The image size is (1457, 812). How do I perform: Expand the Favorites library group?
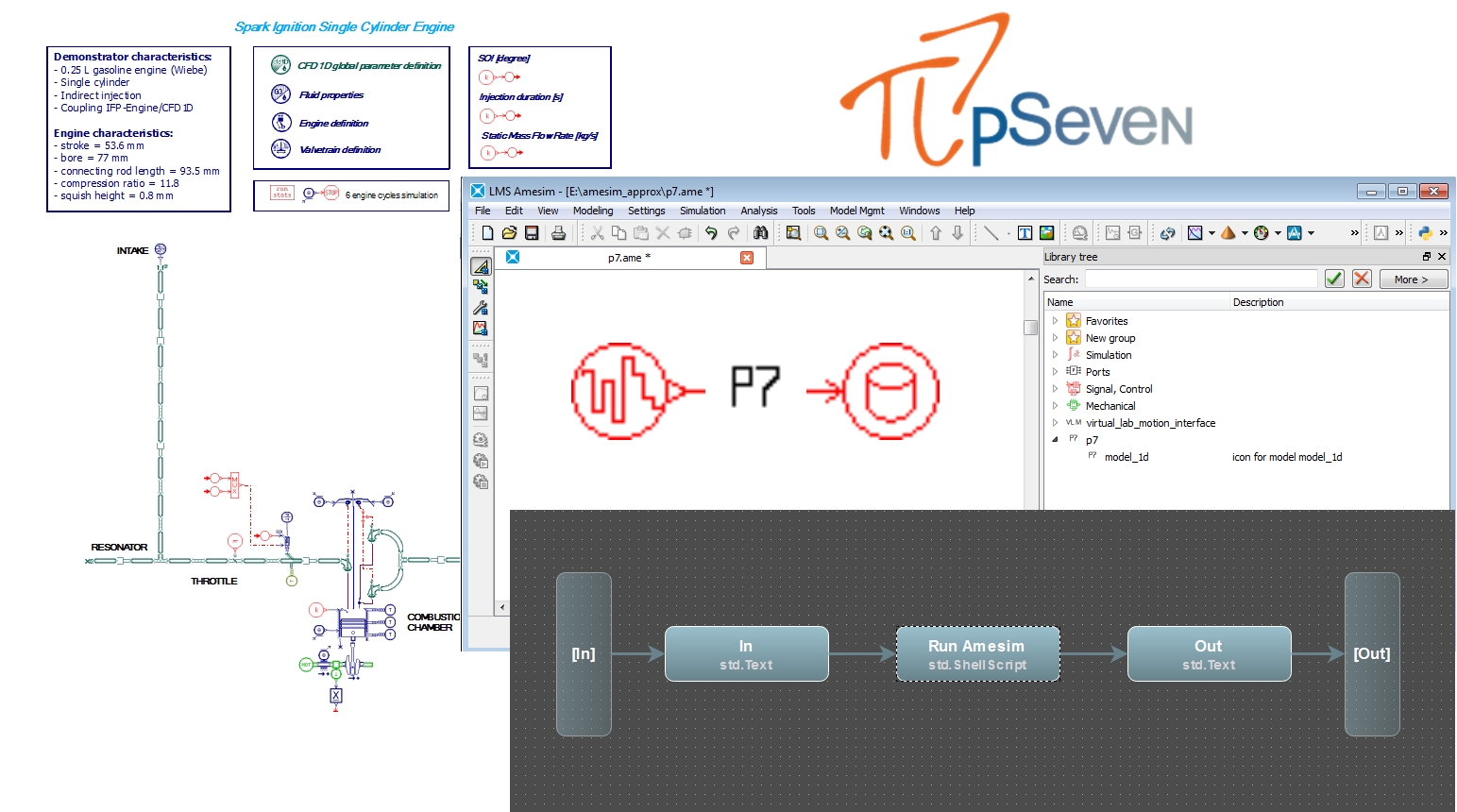tap(1055, 321)
